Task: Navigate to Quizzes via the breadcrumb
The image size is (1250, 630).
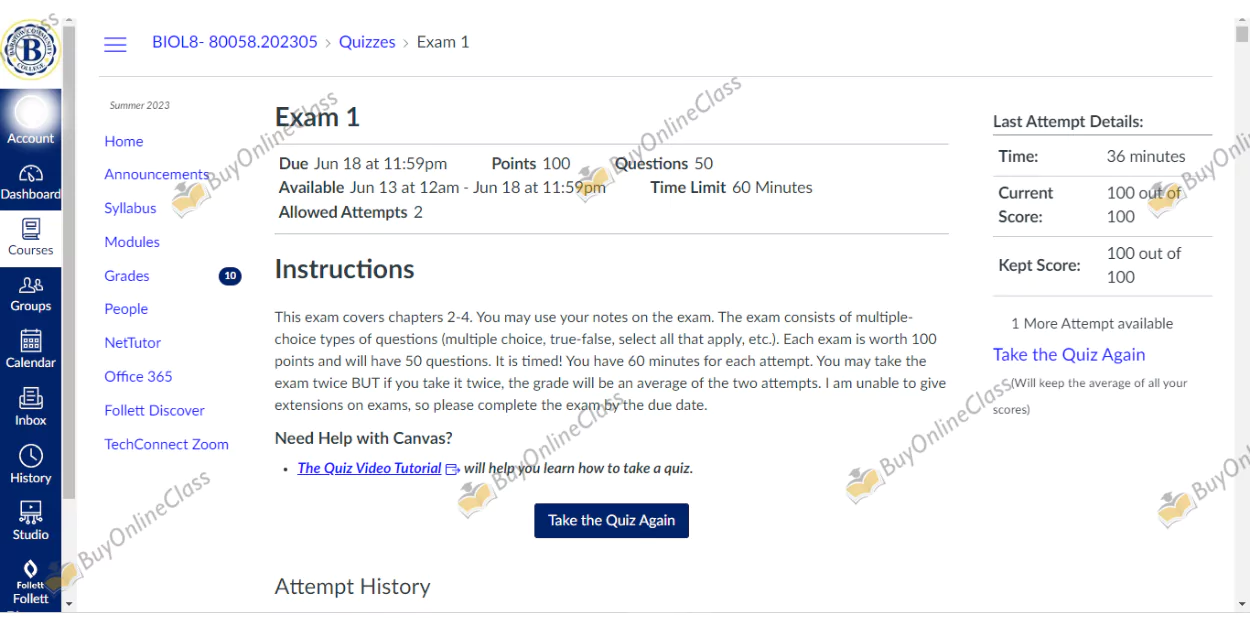Action: pyautogui.click(x=367, y=42)
